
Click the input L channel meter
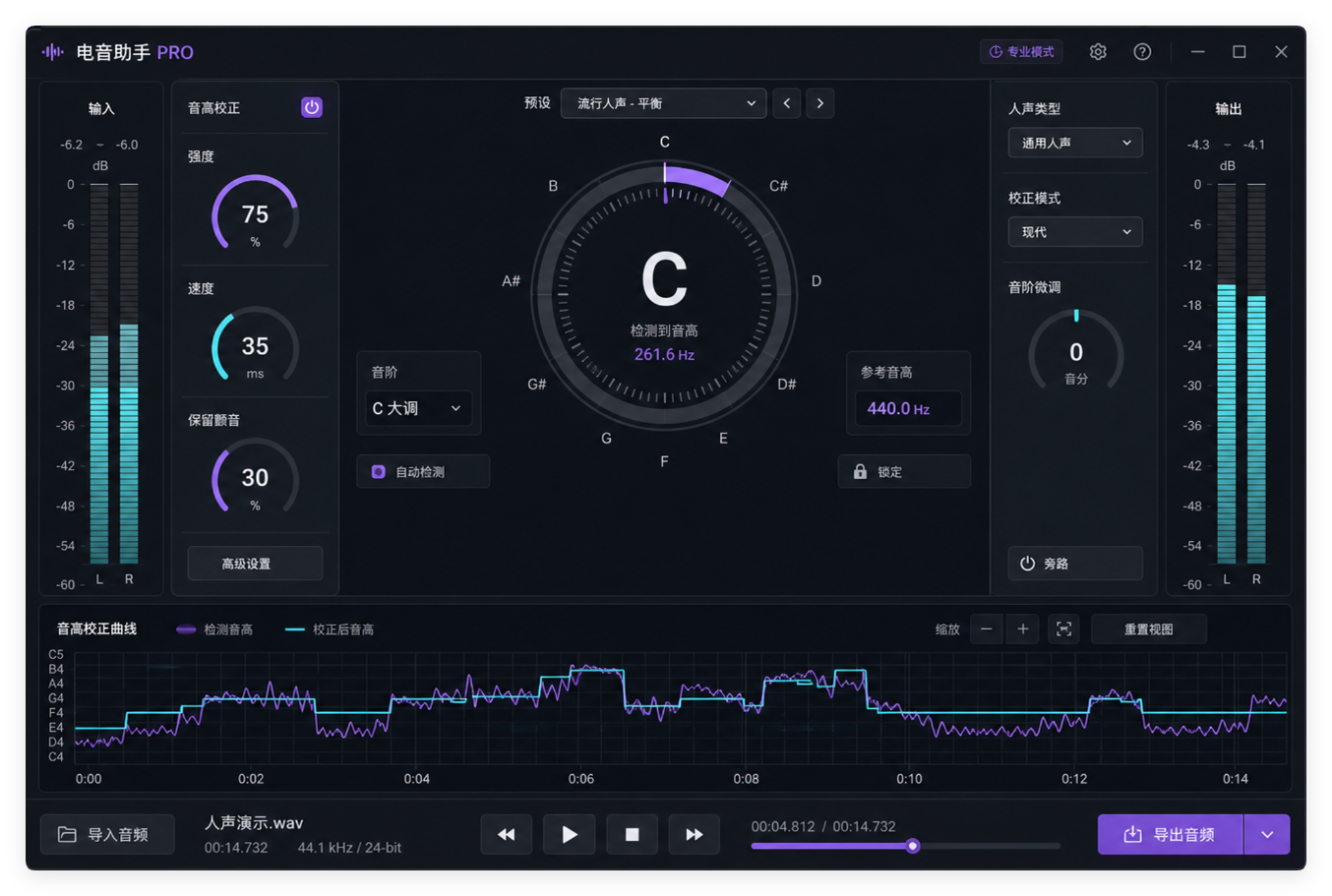pyautogui.click(x=99, y=374)
